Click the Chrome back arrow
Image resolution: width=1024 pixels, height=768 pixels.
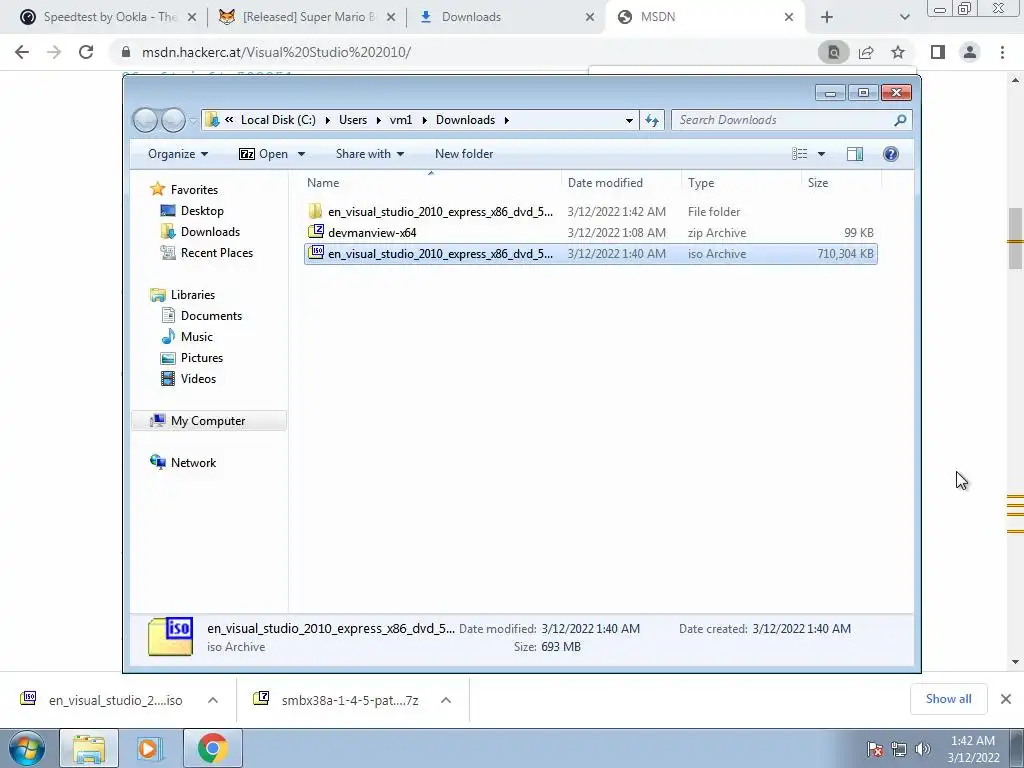(22, 52)
